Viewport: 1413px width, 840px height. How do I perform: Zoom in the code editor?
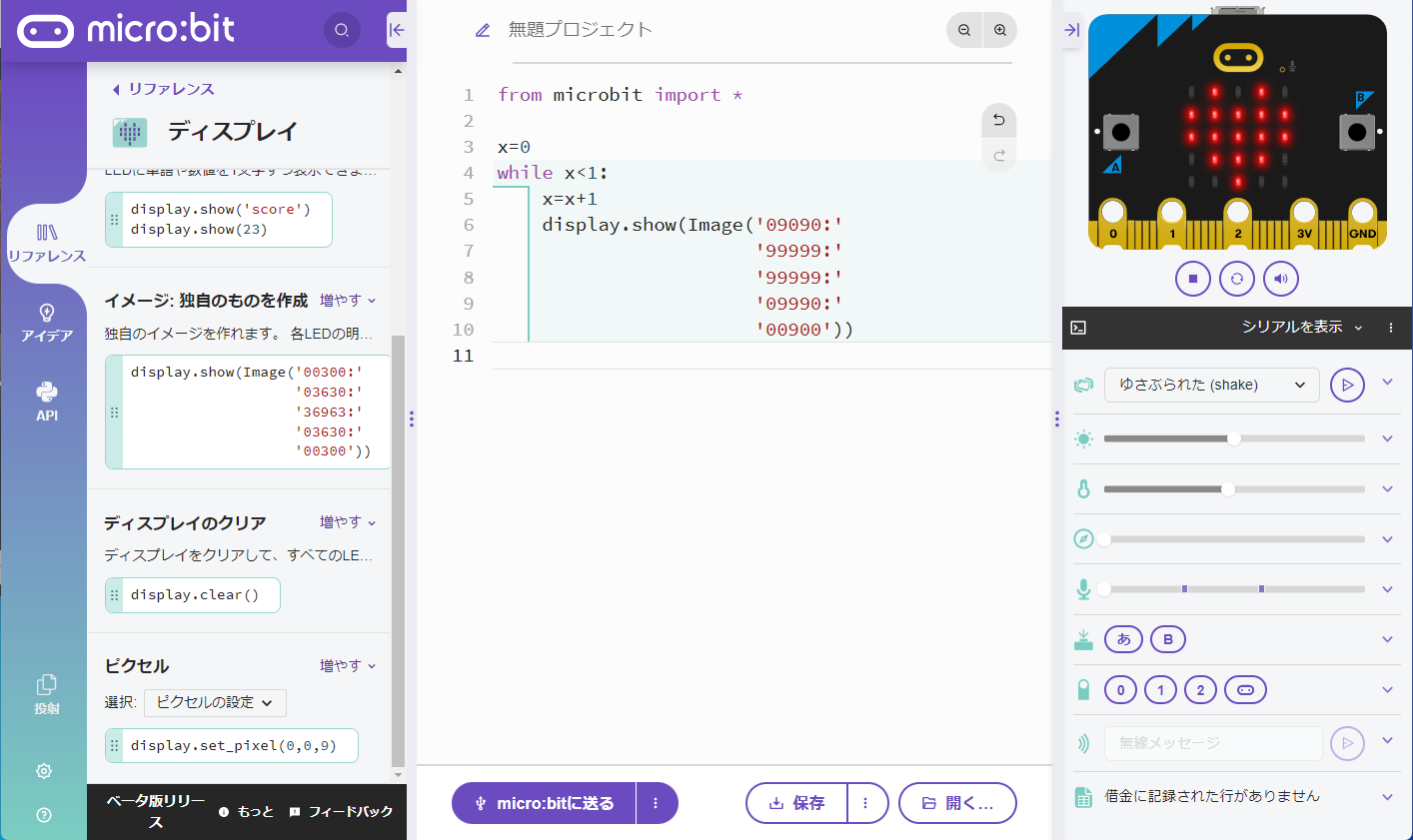[1000, 30]
